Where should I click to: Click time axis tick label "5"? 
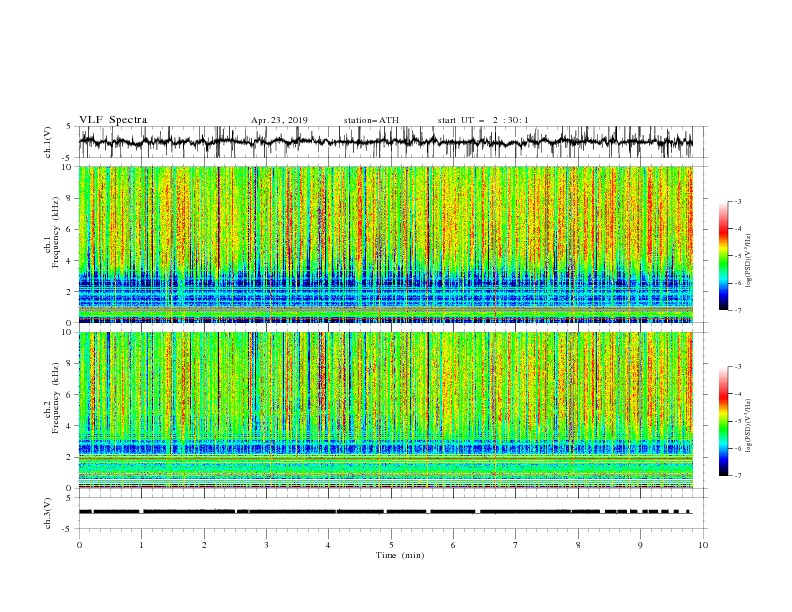tap(391, 545)
